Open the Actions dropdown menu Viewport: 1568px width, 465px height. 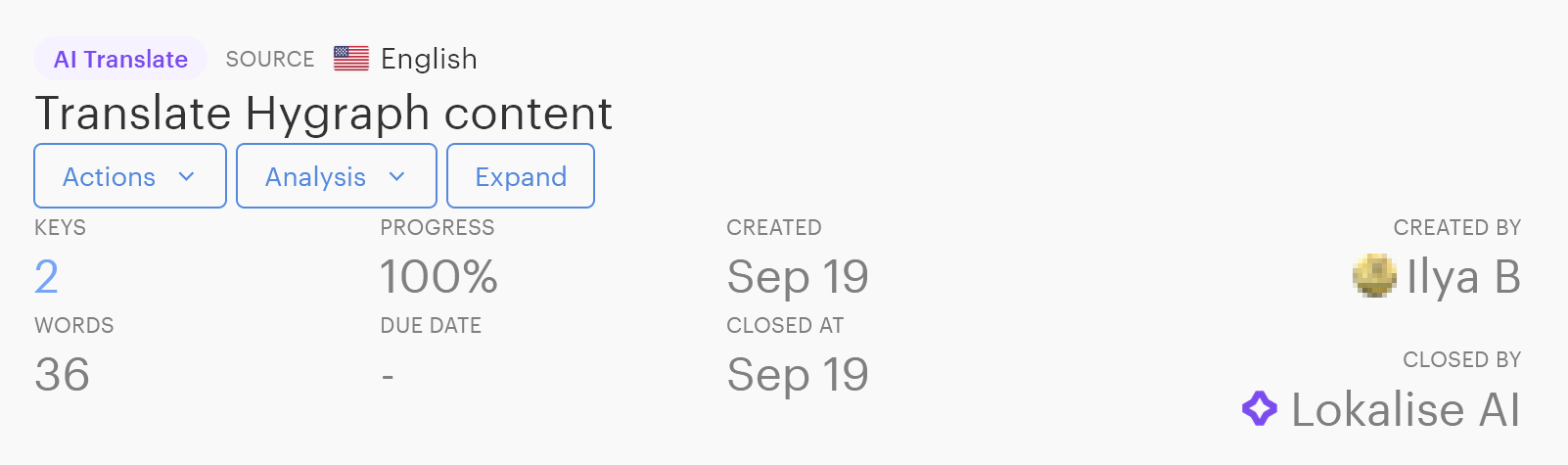click(129, 176)
